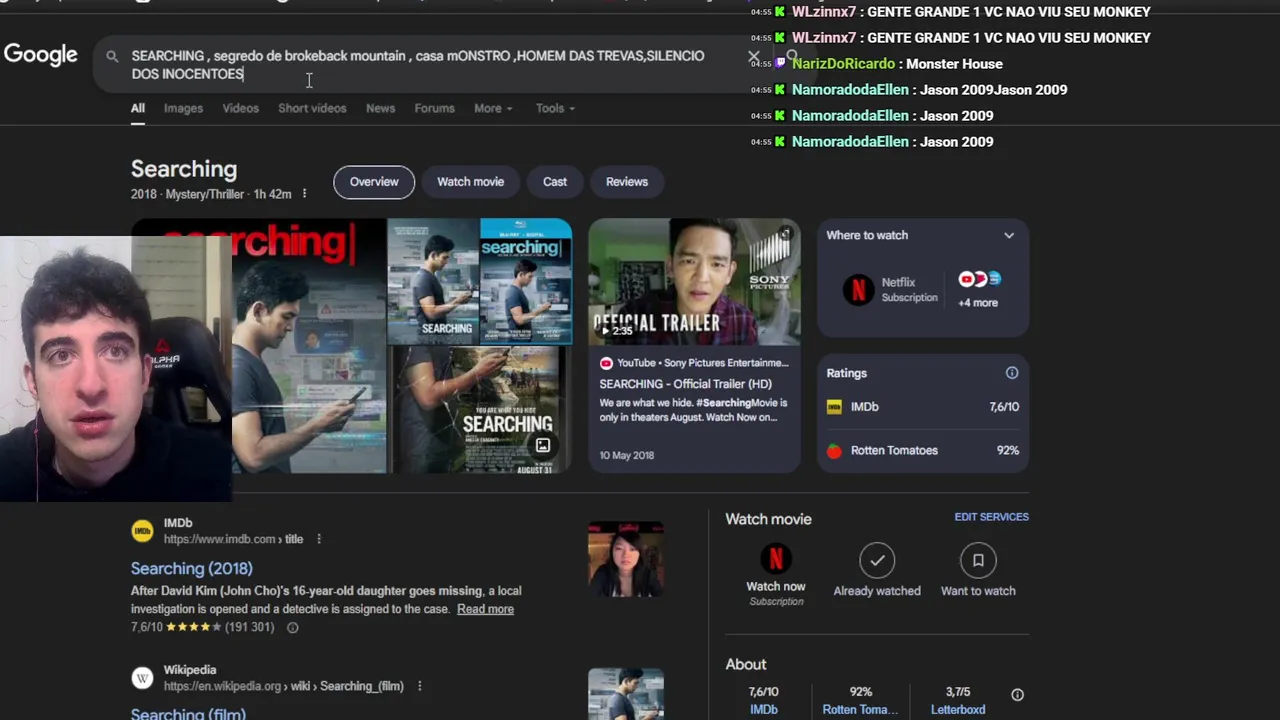Switch to the Images tab
The width and height of the screenshot is (1280, 720).
click(183, 108)
